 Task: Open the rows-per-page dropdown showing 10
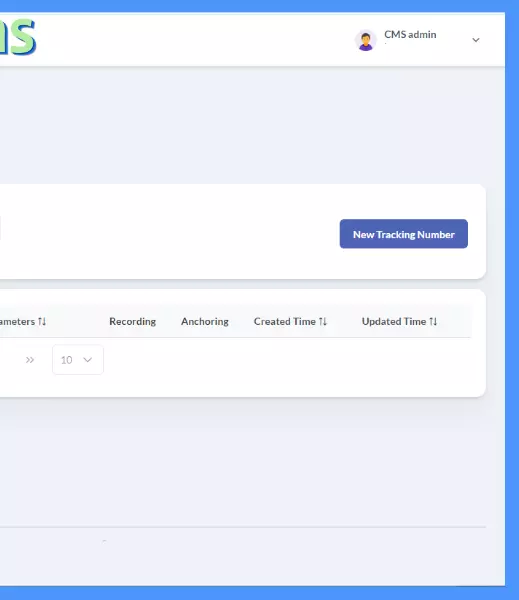pyautogui.click(x=78, y=360)
